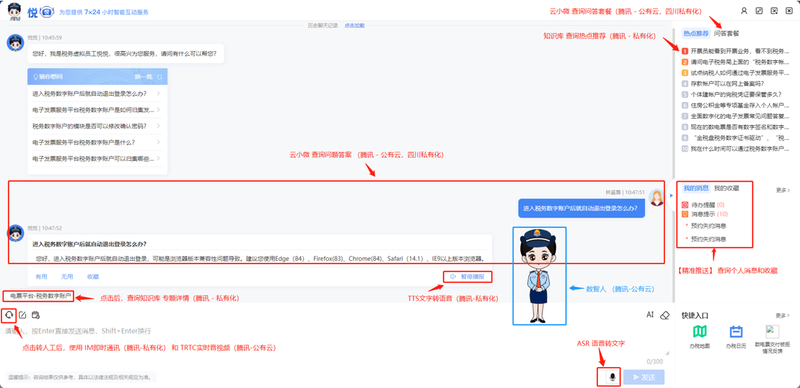Click the transfer-to-human-agent headset icon

coord(9,315)
